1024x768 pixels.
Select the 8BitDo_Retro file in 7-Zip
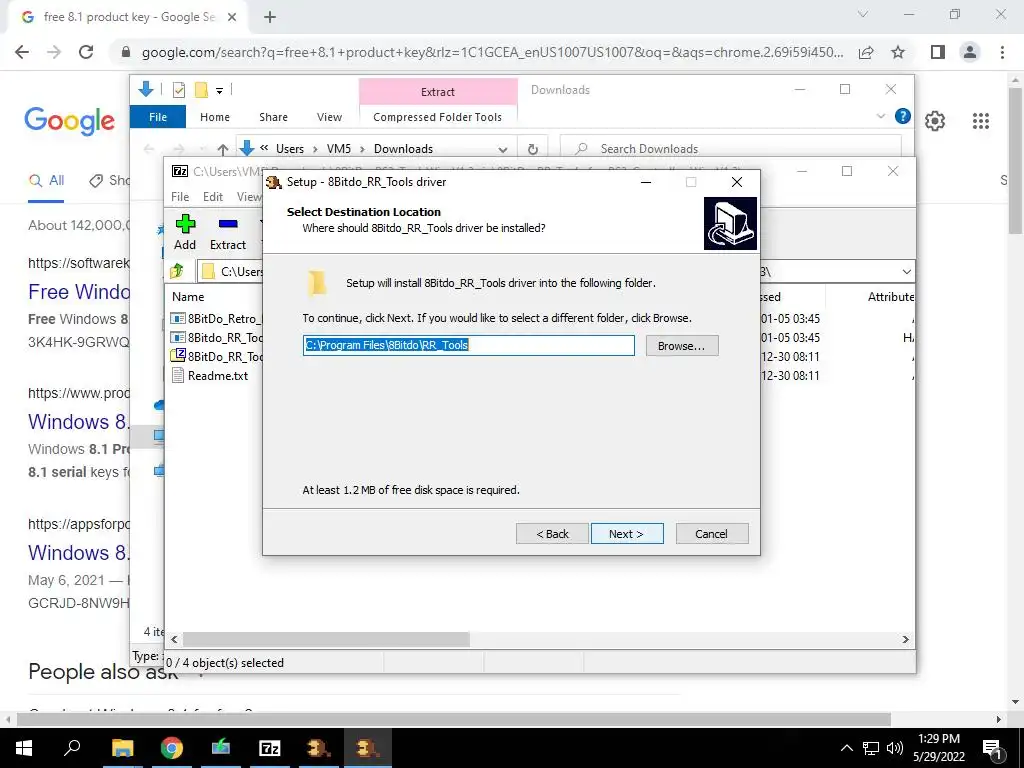click(216, 319)
